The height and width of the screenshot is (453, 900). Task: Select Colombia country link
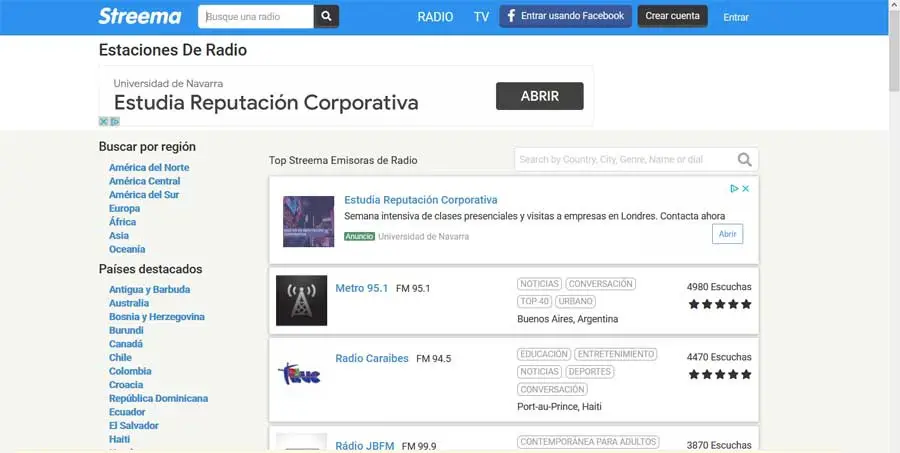point(130,371)
